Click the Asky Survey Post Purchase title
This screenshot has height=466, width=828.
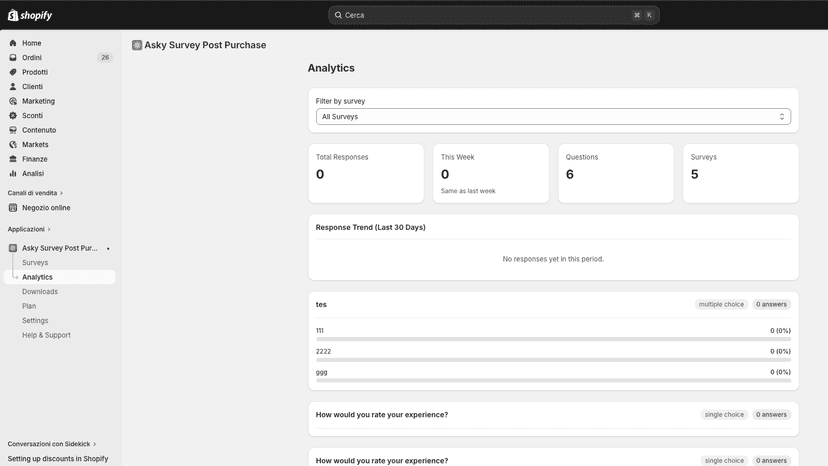click(x=205, y=45)
